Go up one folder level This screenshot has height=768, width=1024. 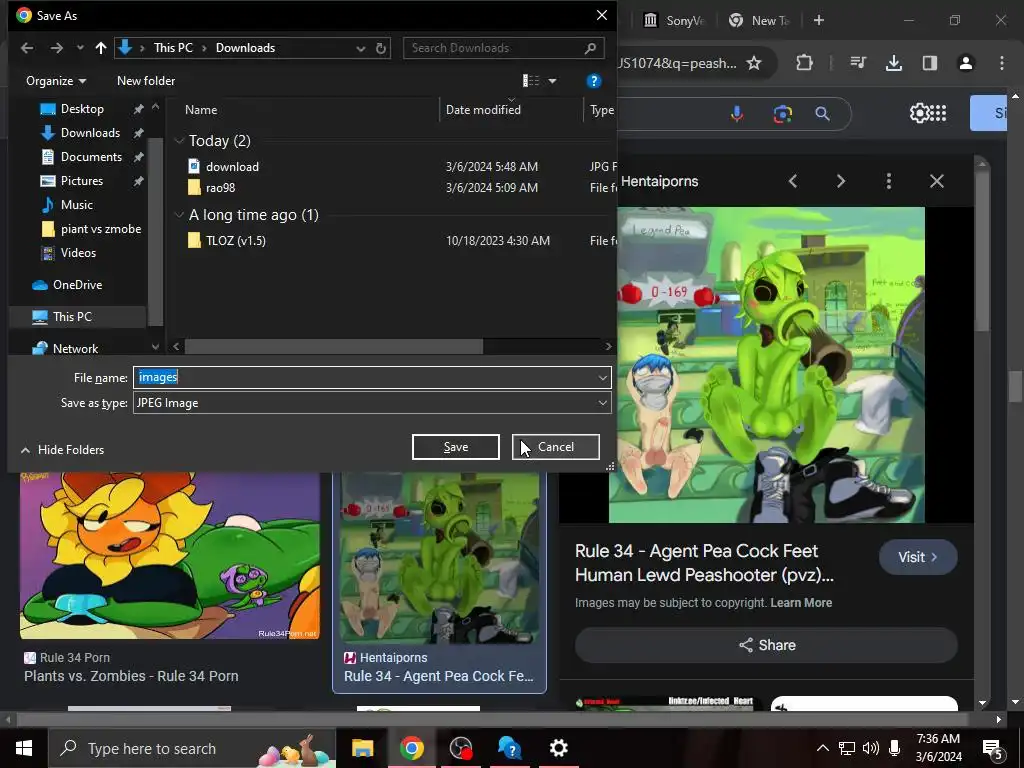coord(101,48)
